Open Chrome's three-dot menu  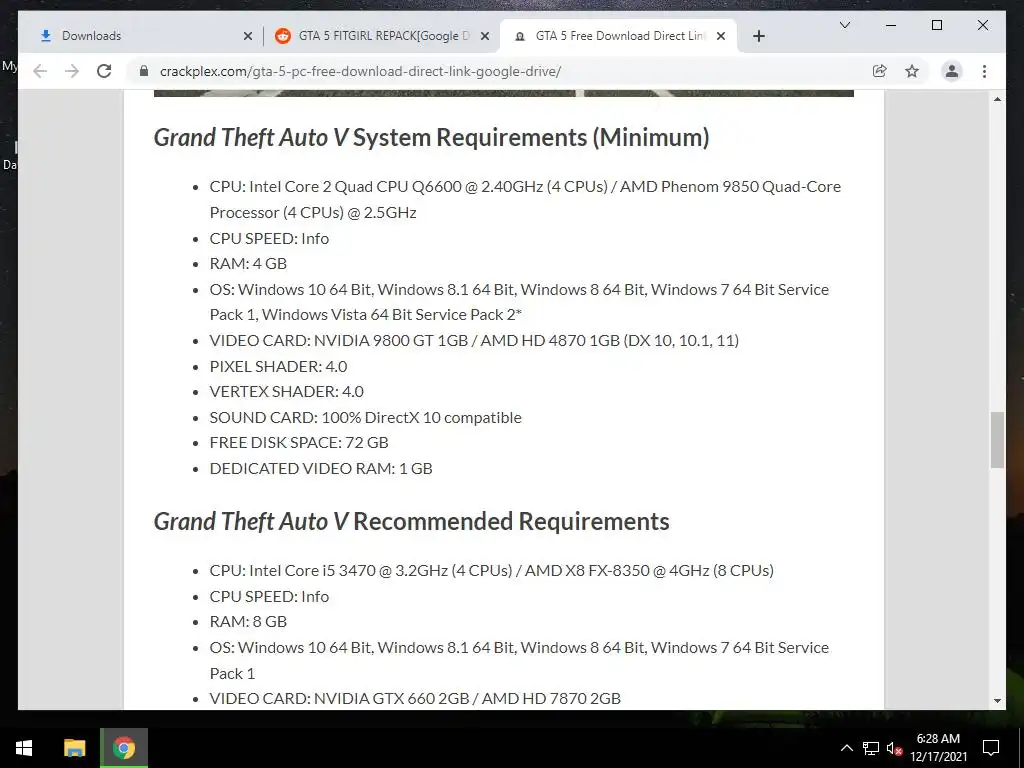click(x=984, y=71)
